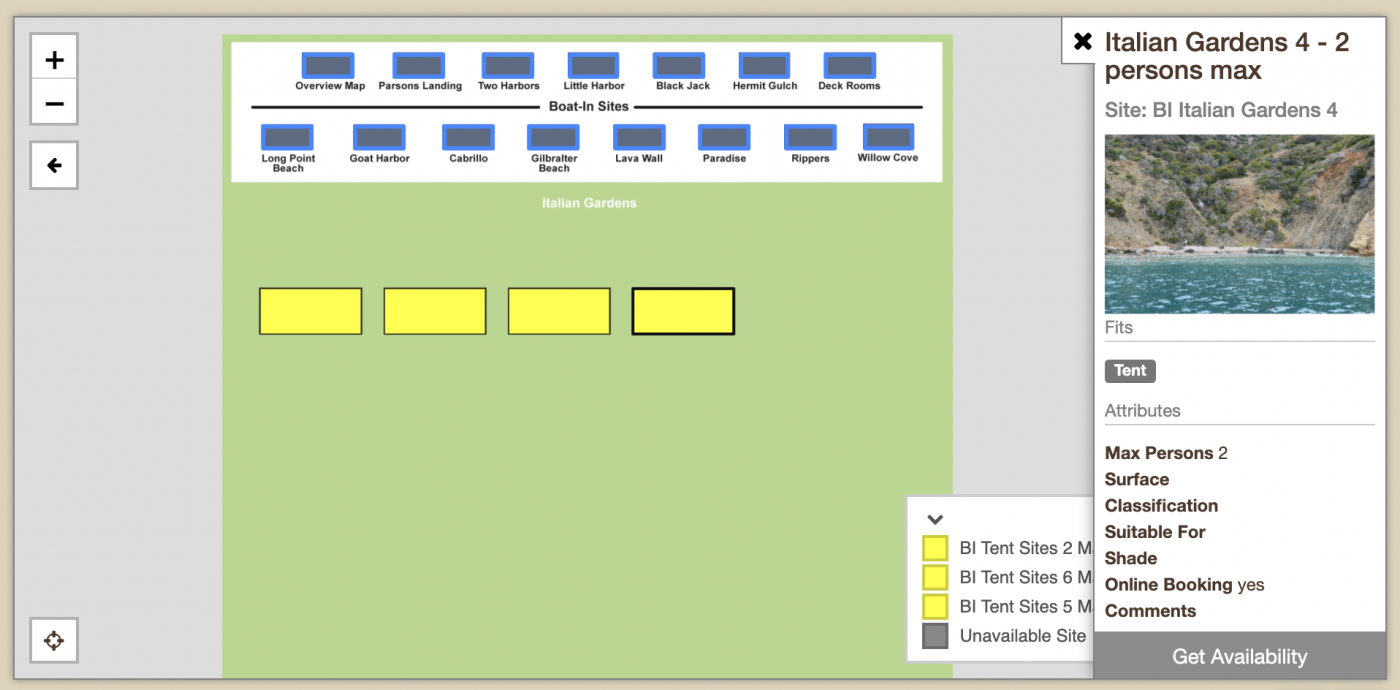The width and height of the screenshot is (1400, 690).
Task: Click the Italian Gardens 4 site photo
Action: pos(1239,224)
